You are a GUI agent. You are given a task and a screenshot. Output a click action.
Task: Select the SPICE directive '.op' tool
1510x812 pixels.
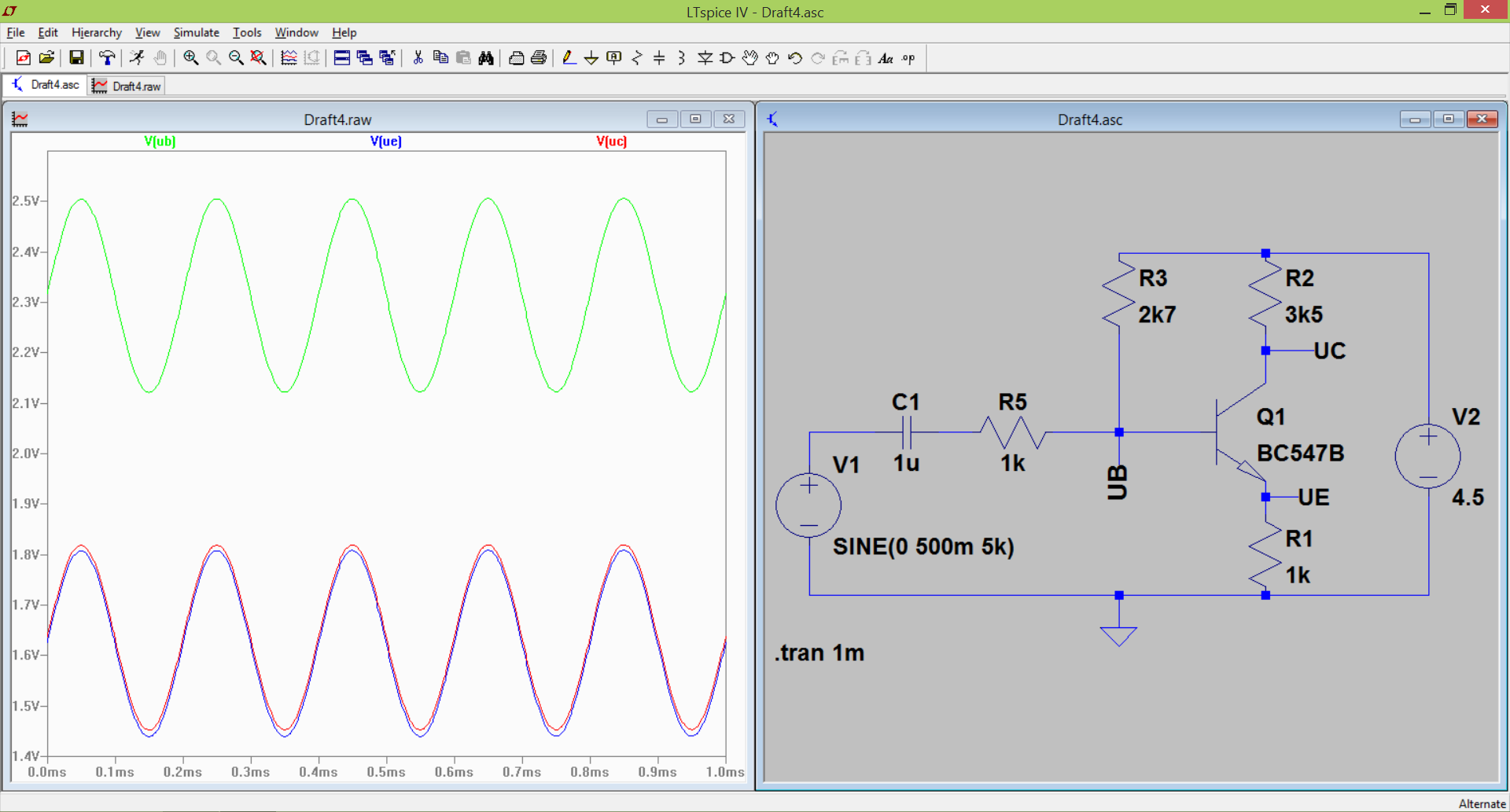[908, 57]
